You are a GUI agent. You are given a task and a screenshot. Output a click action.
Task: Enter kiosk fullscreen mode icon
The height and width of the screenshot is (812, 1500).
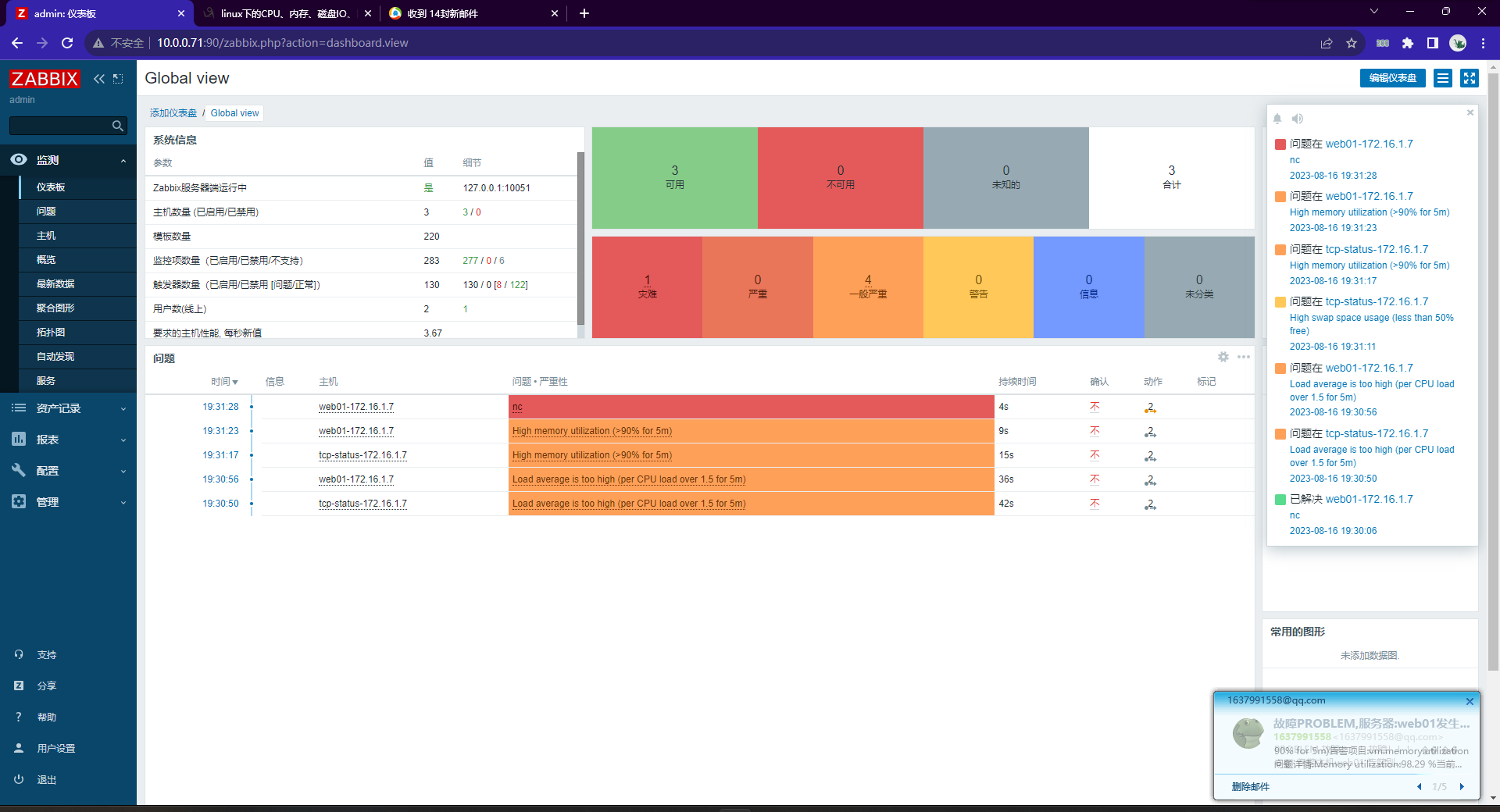pyautogui.click(x=1470, y=78)
